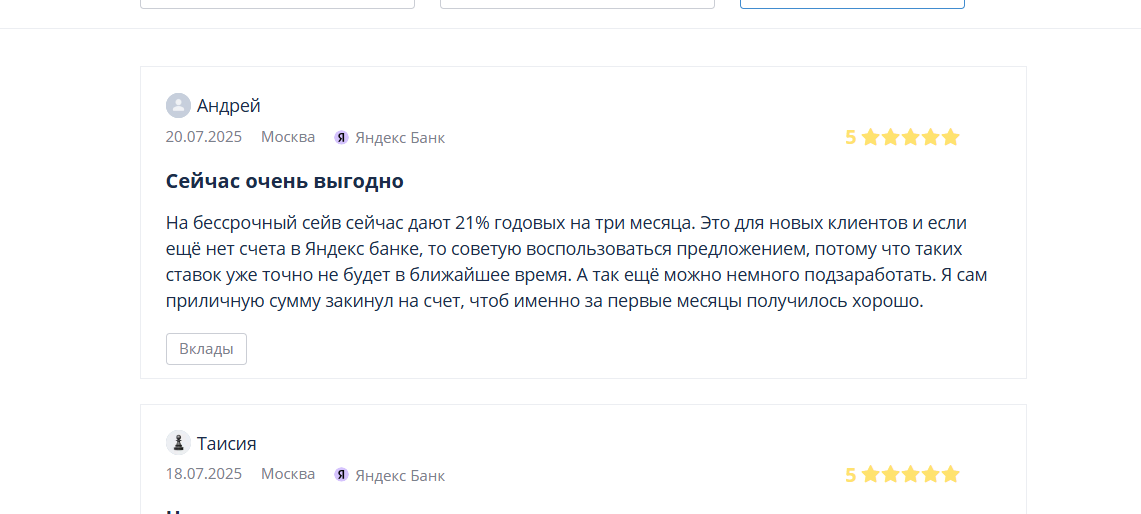
Task: Click Яндекс Банк logo in Андрей's review
Action: pyautogui.click(x=341, y=138)
